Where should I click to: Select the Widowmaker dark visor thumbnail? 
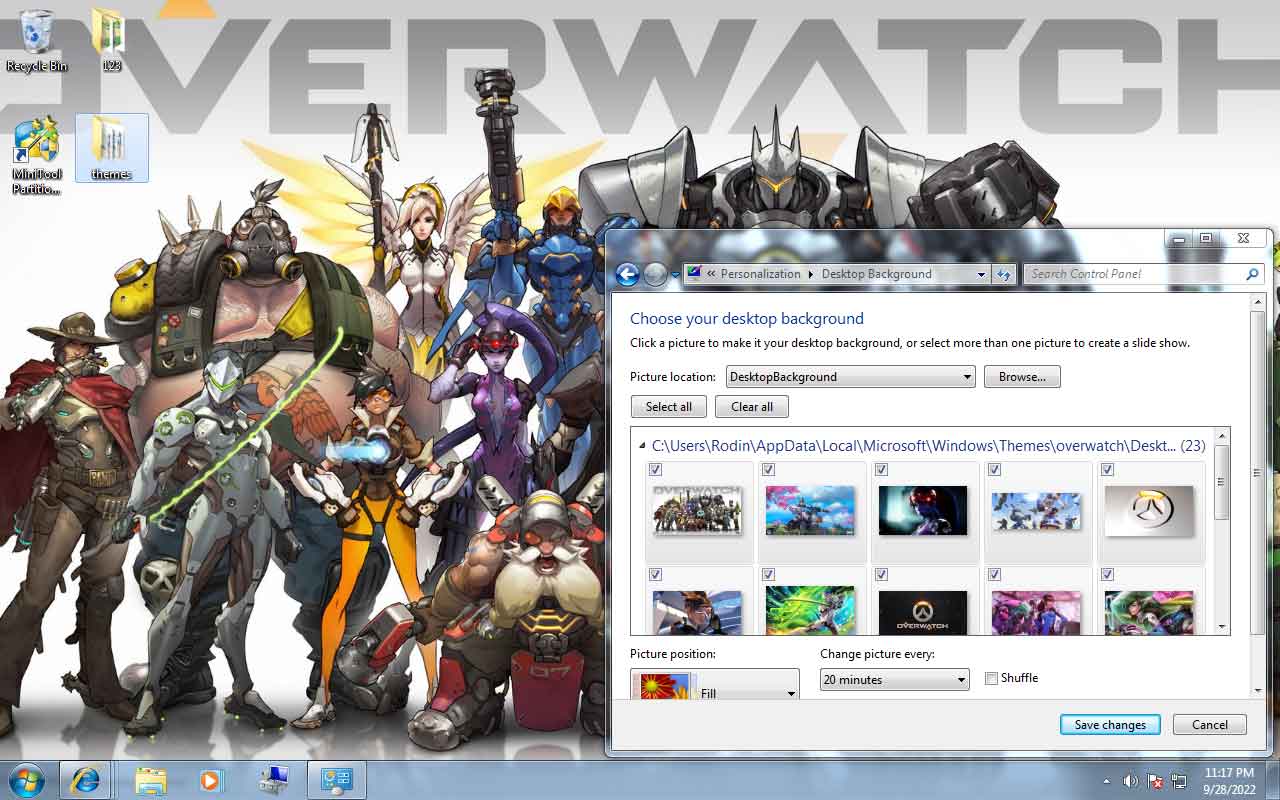923,510
